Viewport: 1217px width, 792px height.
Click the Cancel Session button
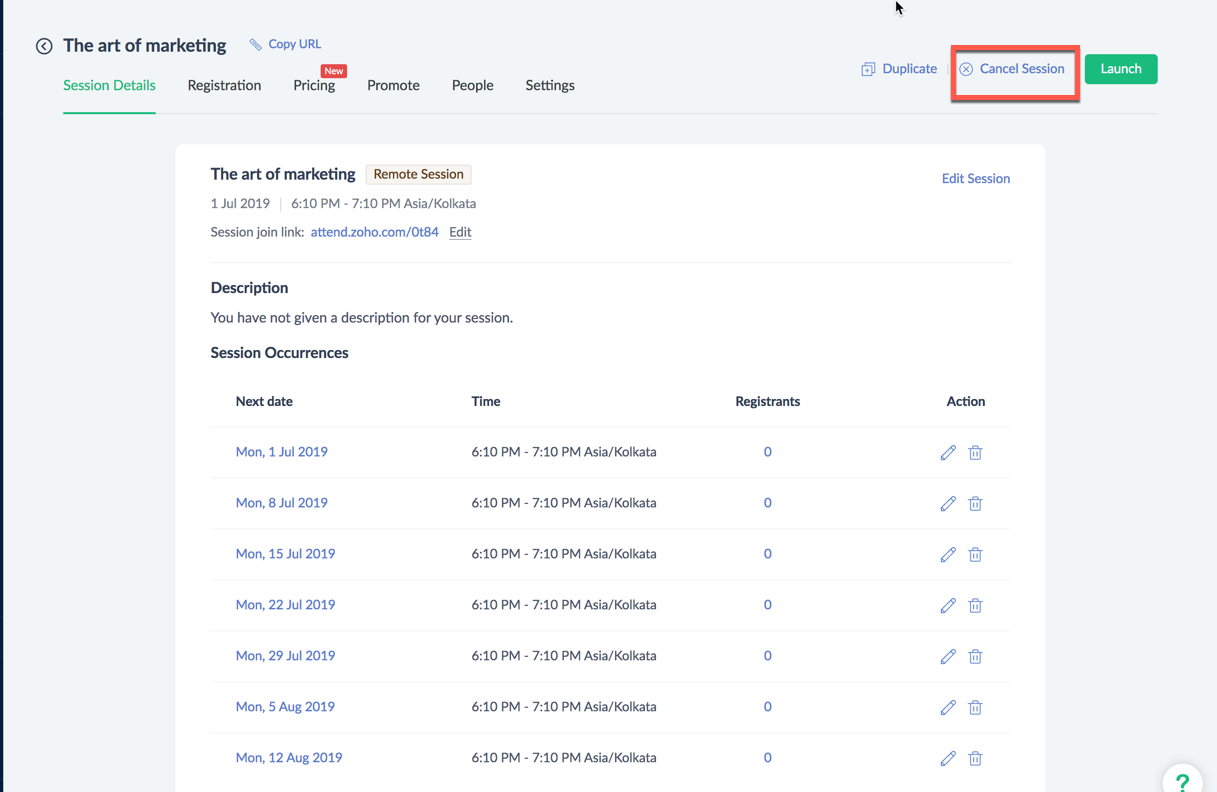[x=1013, y=69]
